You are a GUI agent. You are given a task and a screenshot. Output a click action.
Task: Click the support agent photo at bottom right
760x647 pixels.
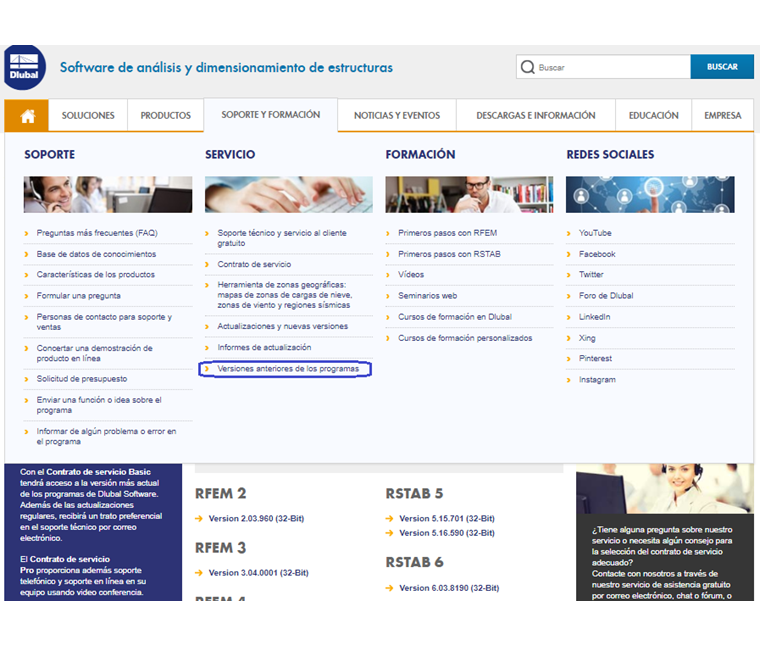point(665,489)
